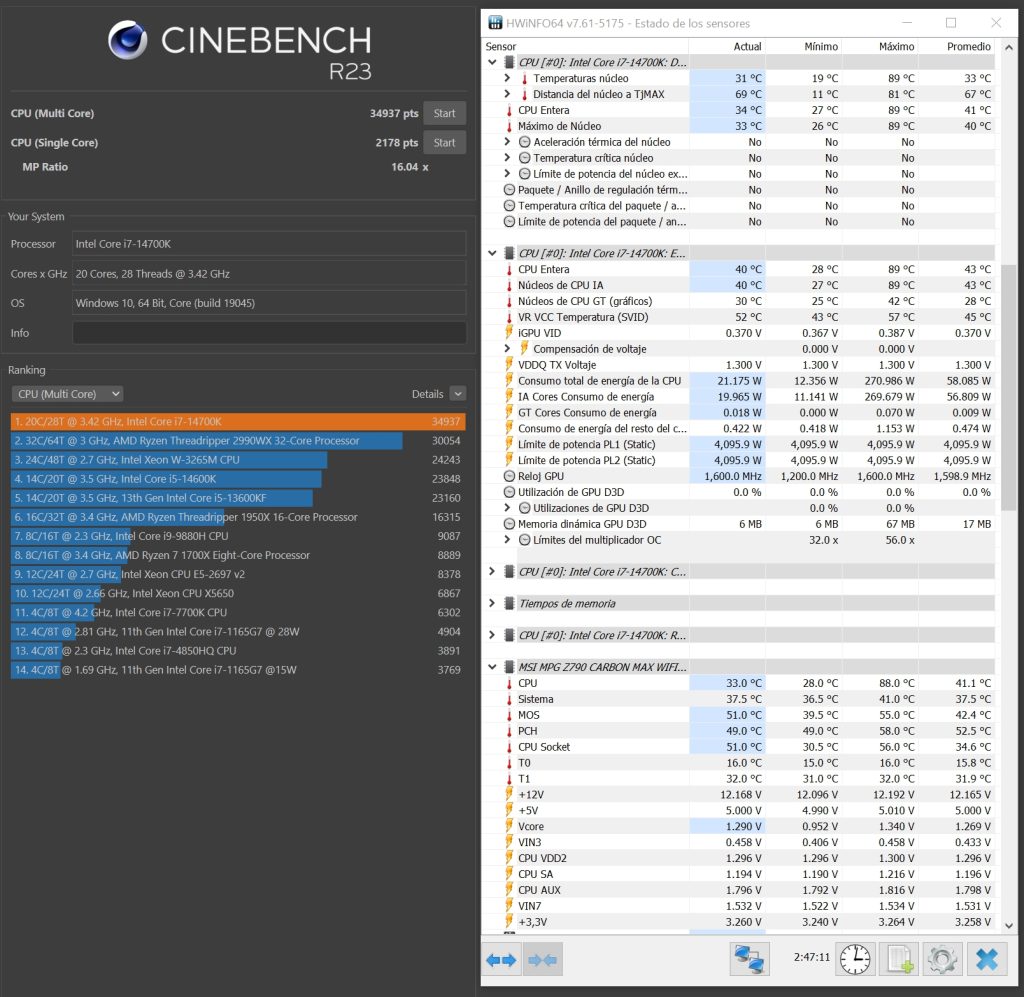Expand Tiempos de memoria group
Image resolution: width=1024 pixels, height=997 pixels.
tap(492, 603)
